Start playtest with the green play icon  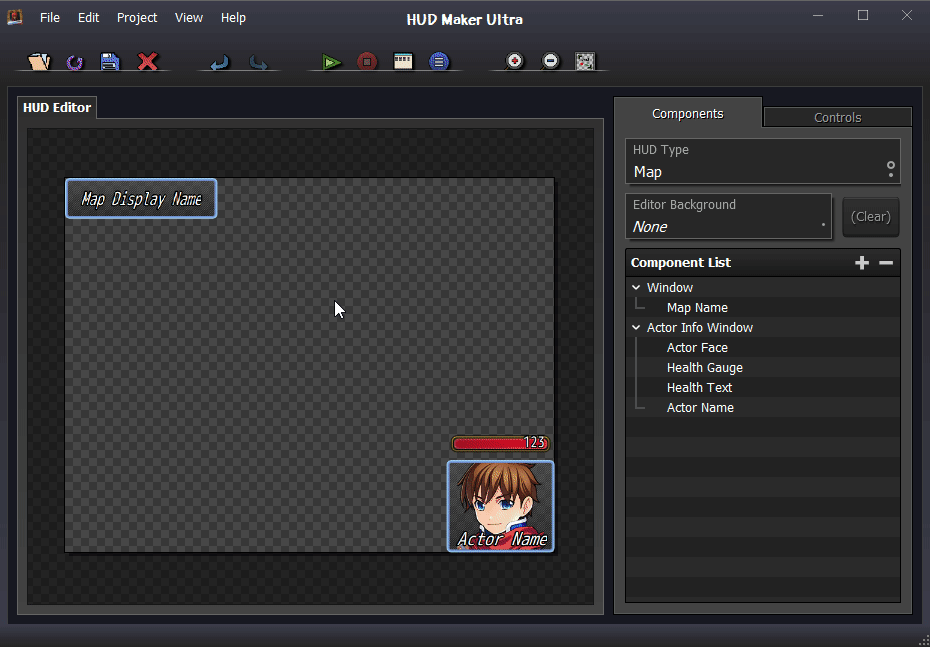(x=332, y=62)
